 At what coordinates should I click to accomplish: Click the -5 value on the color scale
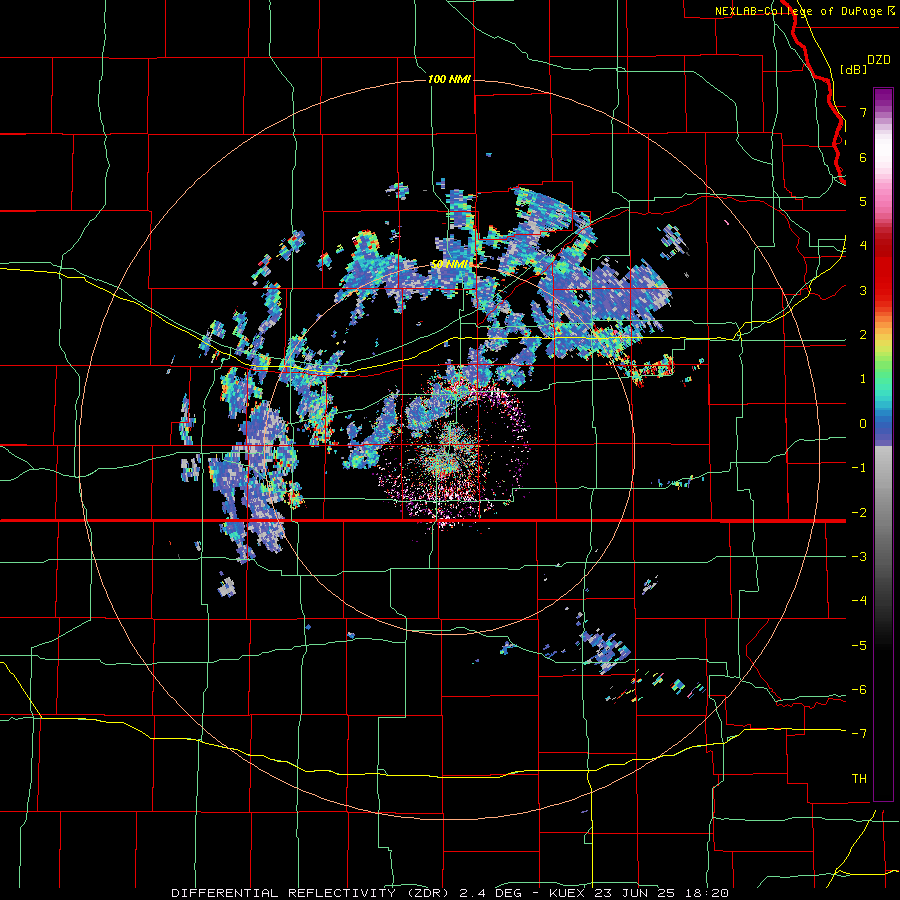pyautogui.click(x=859, y=646)
